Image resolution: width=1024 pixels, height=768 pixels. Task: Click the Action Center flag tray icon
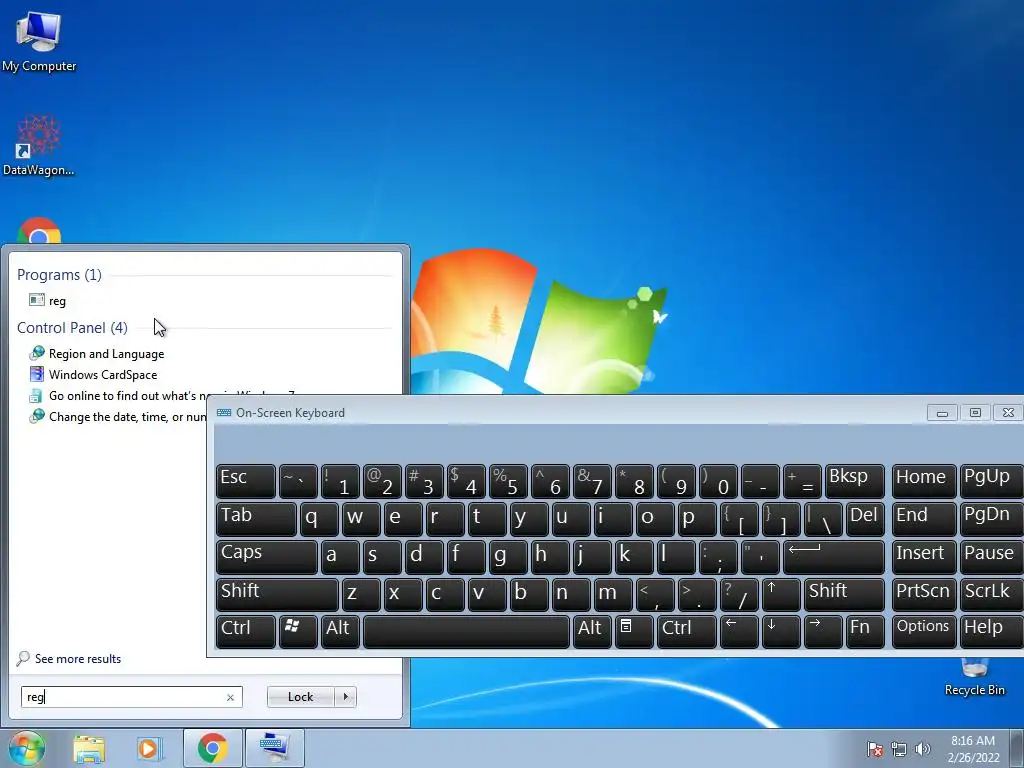[874, 749]
